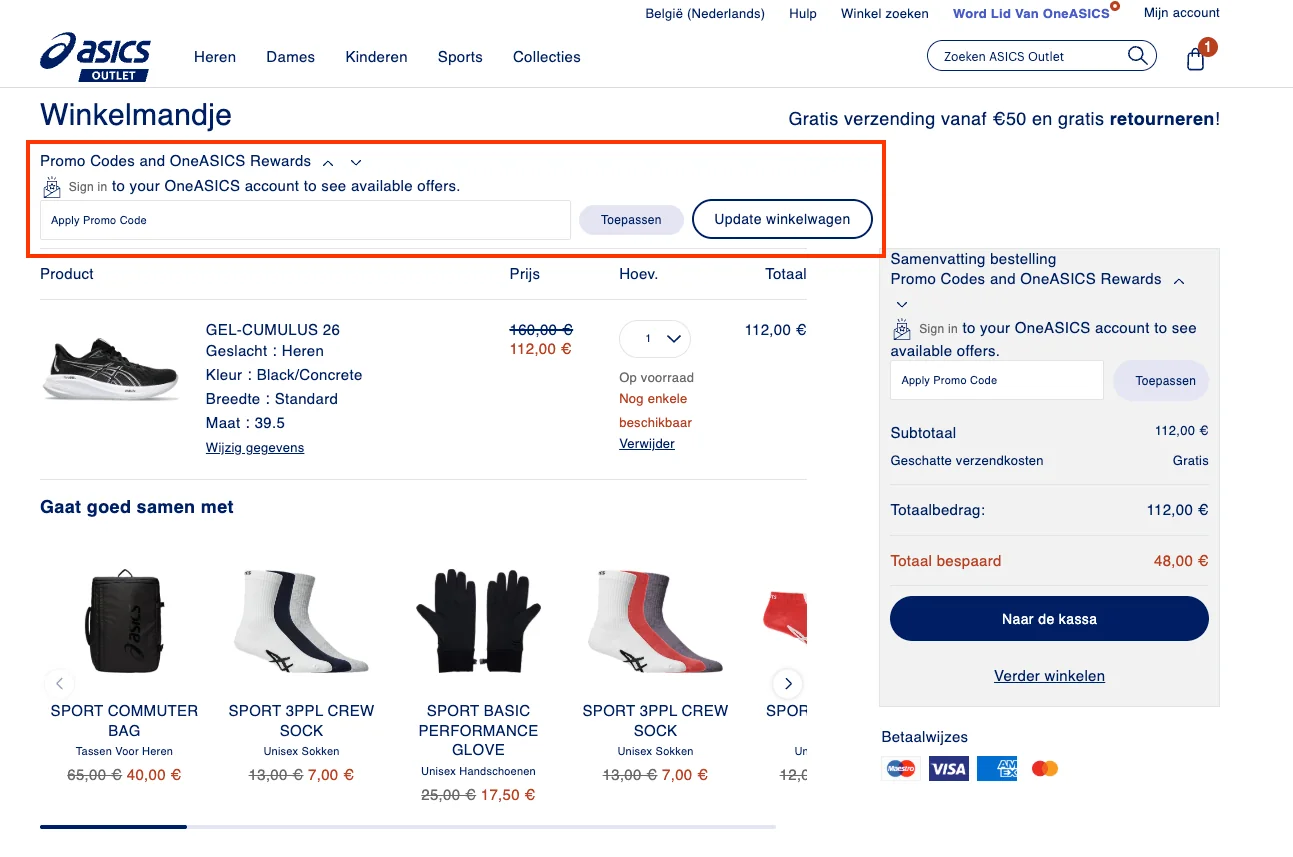Click the Mastercard payment icon
The height and width of the screenshot is (857, 1293).
[x=1044, y=767]
